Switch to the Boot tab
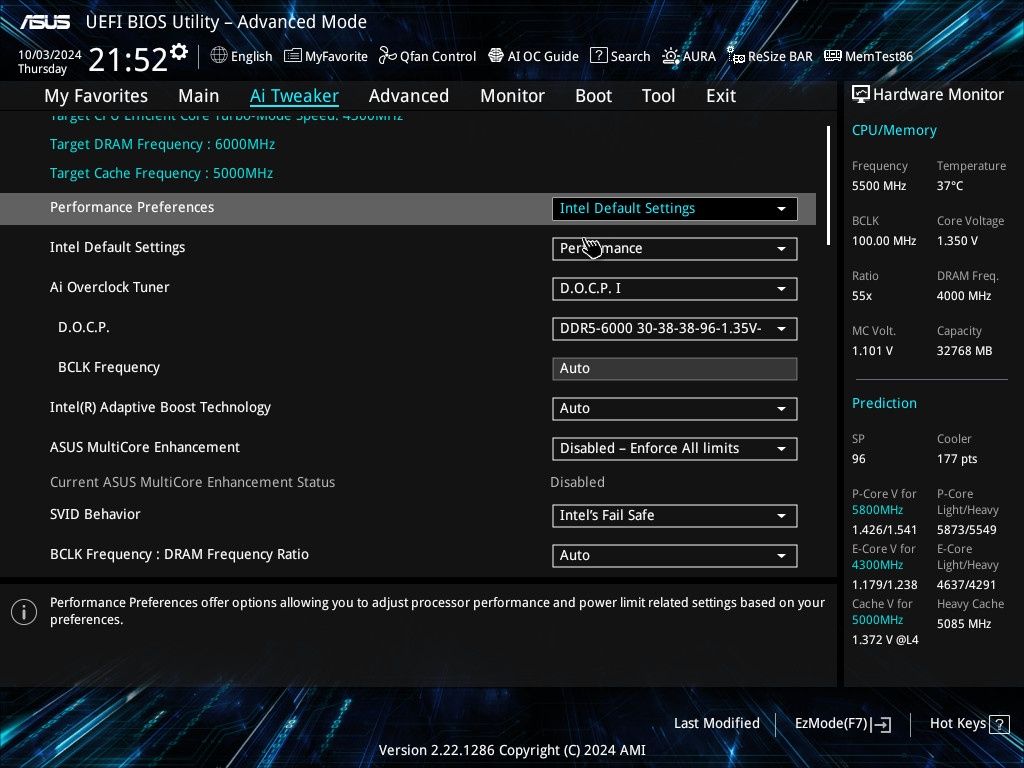 594,96
